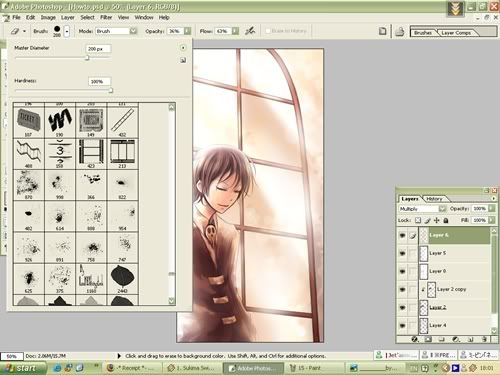Switch to the History tab
This screenshot has height=375, width=500.
434,199
